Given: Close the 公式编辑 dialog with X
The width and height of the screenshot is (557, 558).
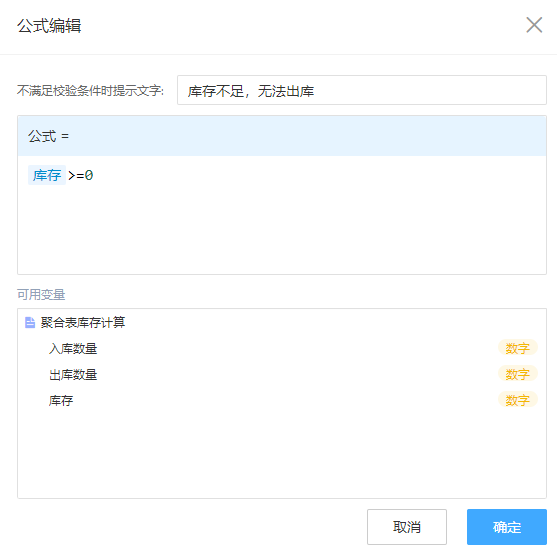Looking at the screenshot, I should click(x=534, y=25).
